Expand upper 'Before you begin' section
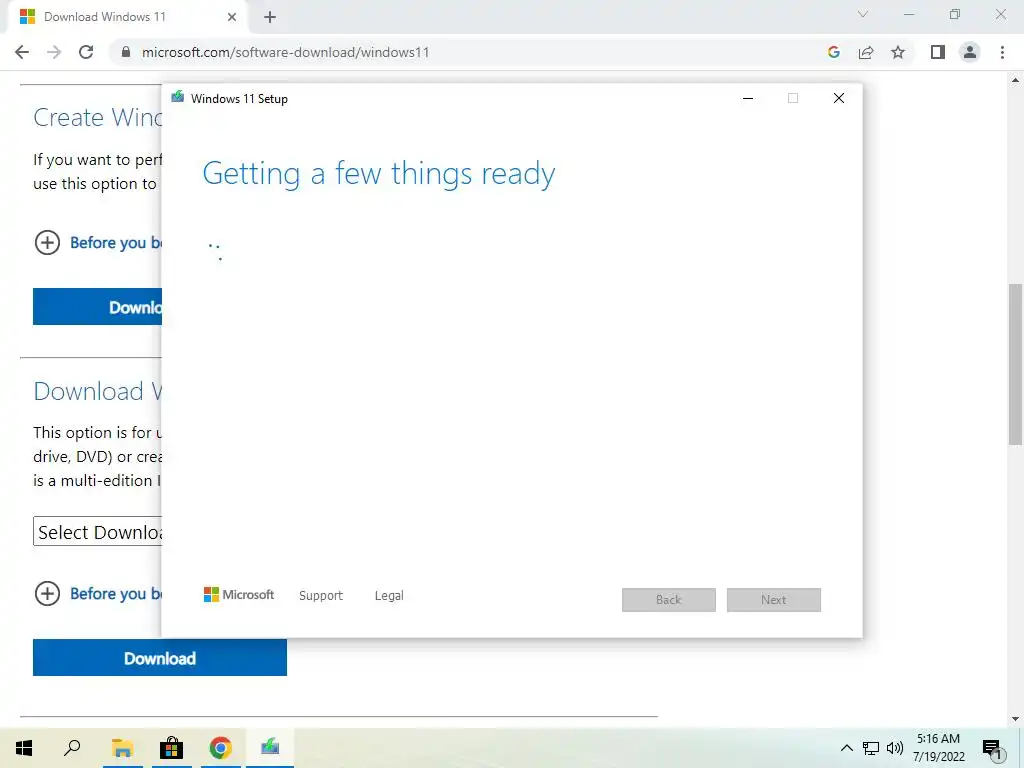 (98, 243)
